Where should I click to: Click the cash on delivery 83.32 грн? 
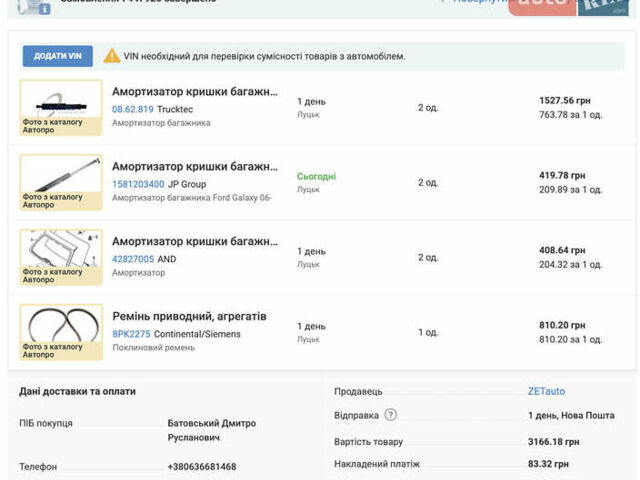pos(548,464)
